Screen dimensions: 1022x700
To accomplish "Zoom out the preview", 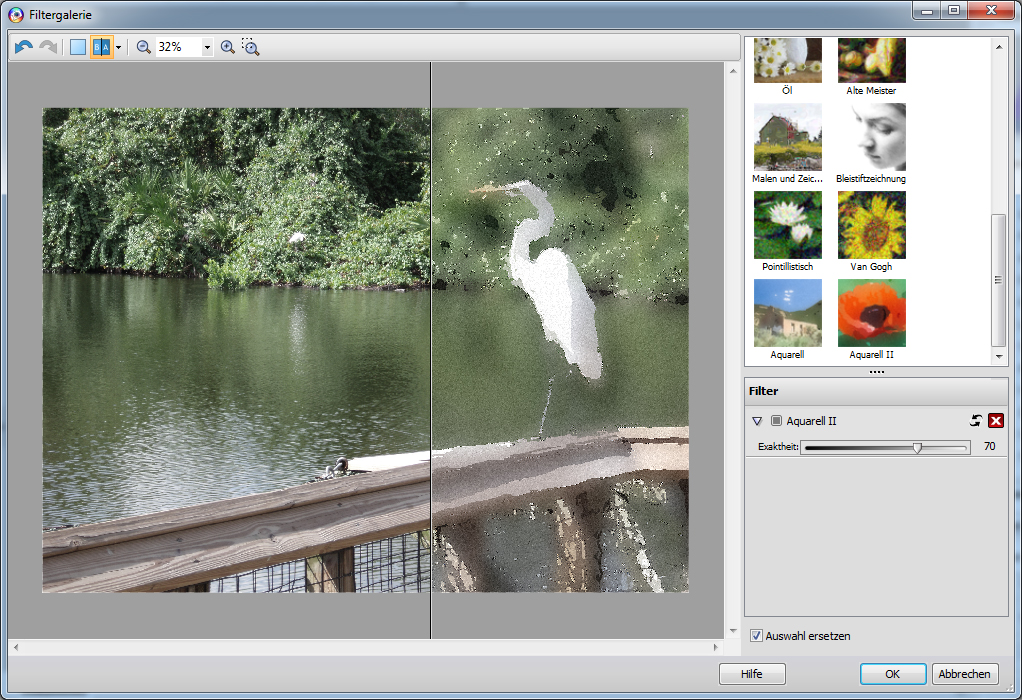I will [x=143, y=47].
